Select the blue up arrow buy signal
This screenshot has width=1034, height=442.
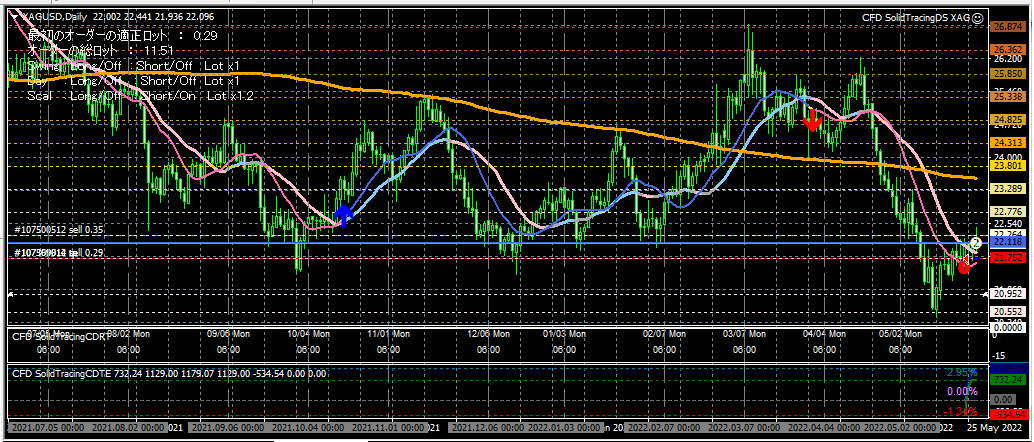click(x=344, y=216)
